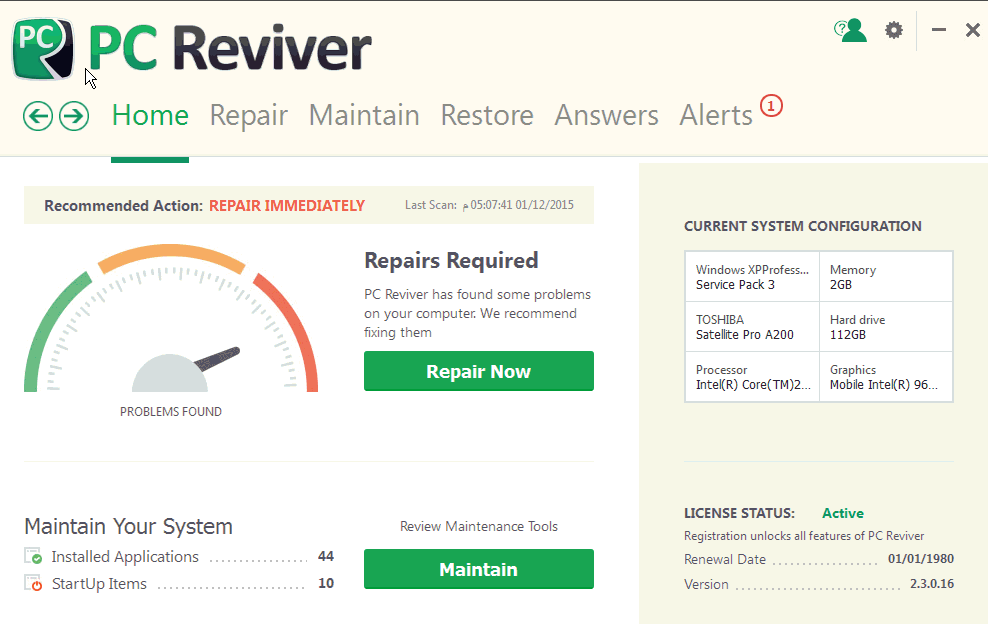
Task: Click the green Maintain button
Action: pyautogui.click(x=478, y=569)
